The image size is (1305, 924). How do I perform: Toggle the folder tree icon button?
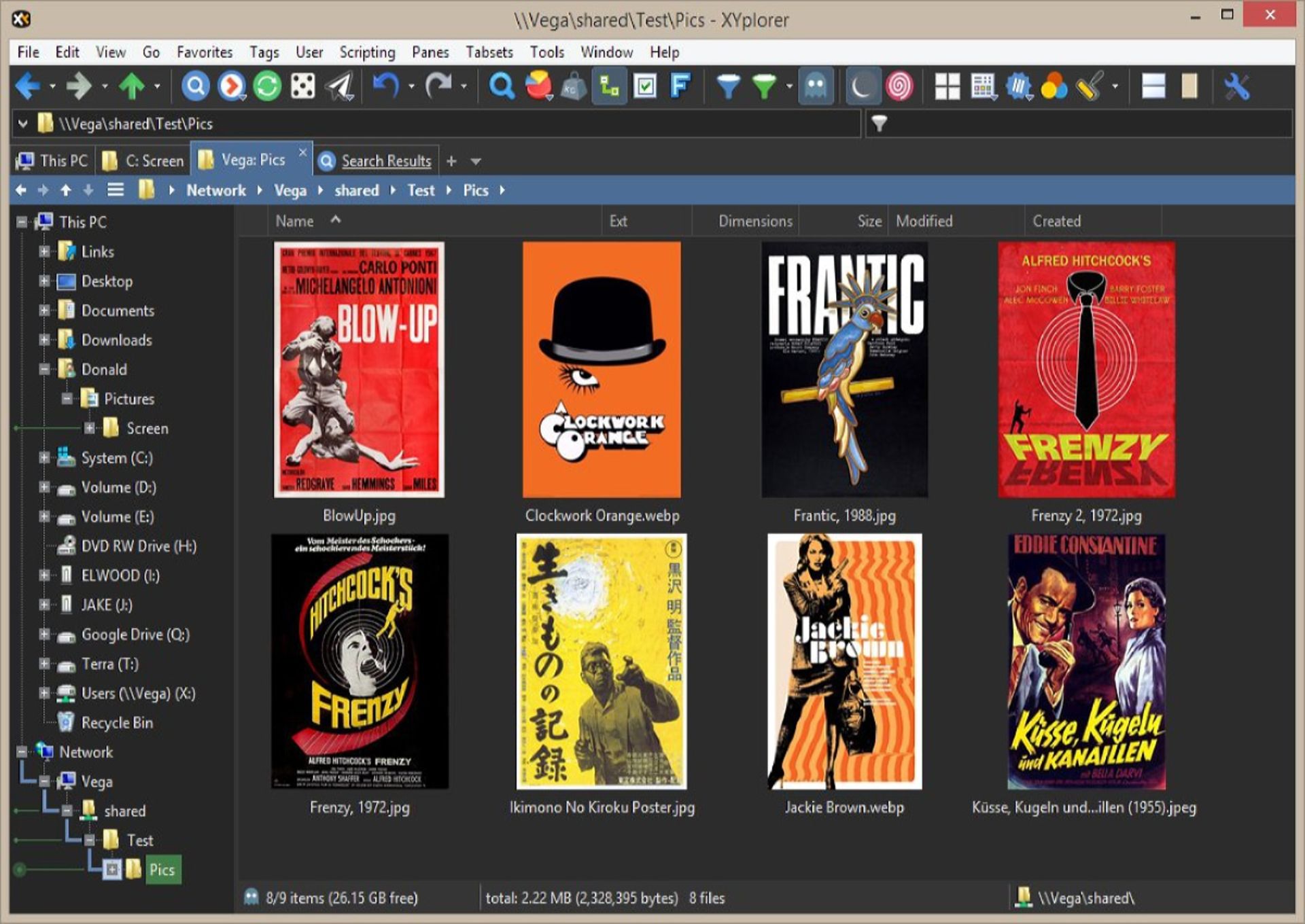point(610,86)
